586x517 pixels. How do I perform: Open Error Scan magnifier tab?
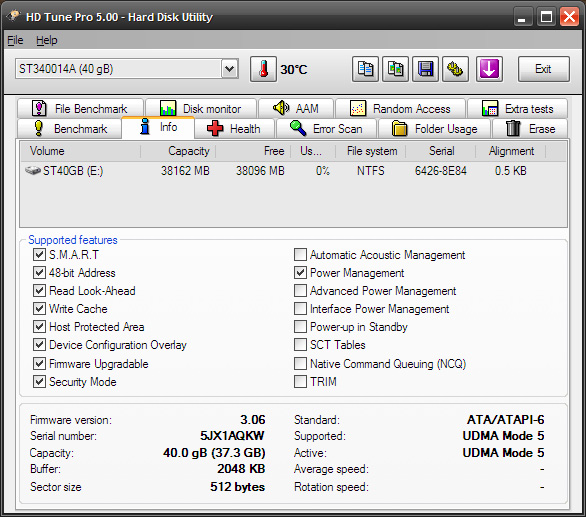(326, 129)
